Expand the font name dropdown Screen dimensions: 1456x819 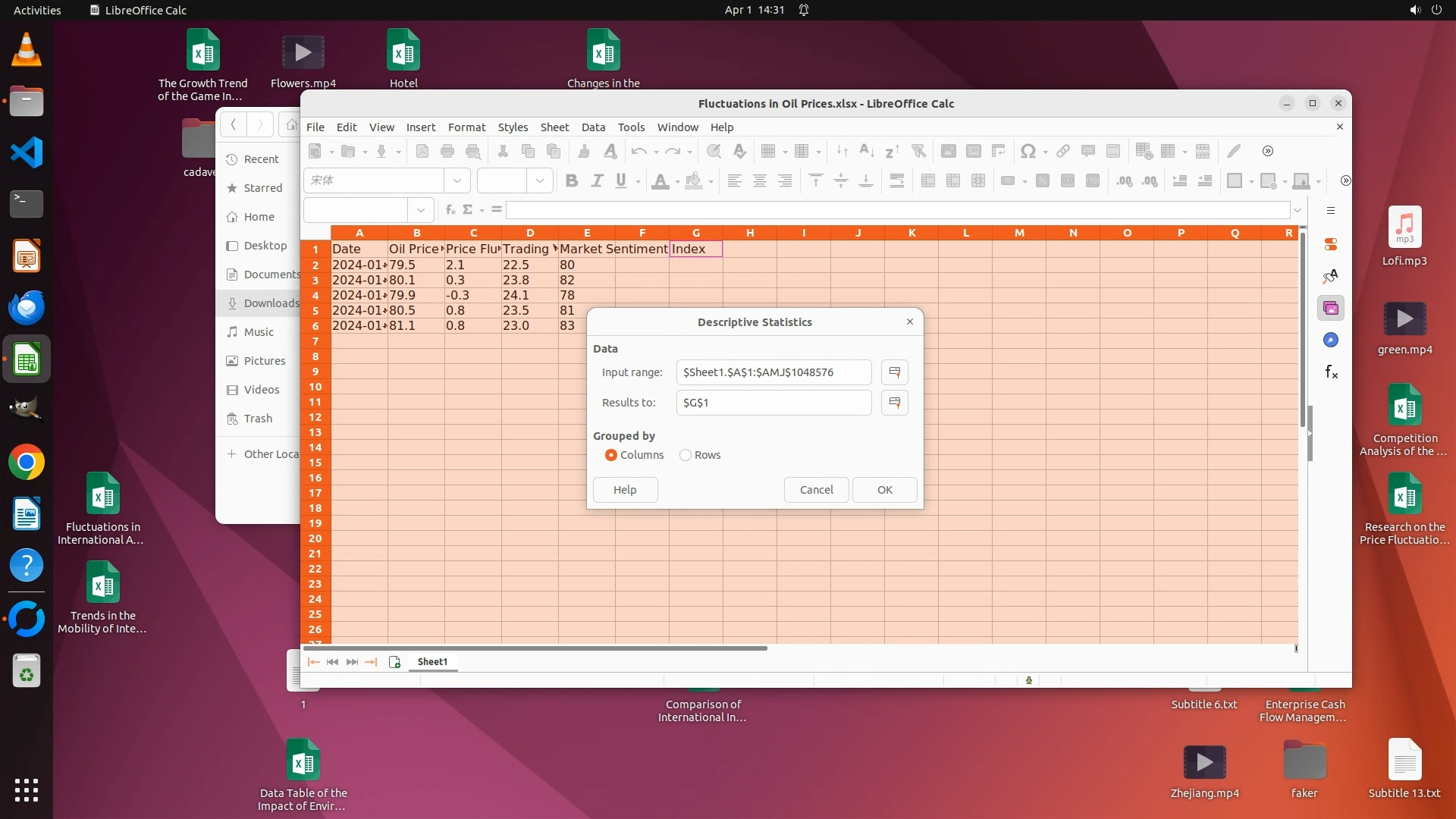click(457, 180)
